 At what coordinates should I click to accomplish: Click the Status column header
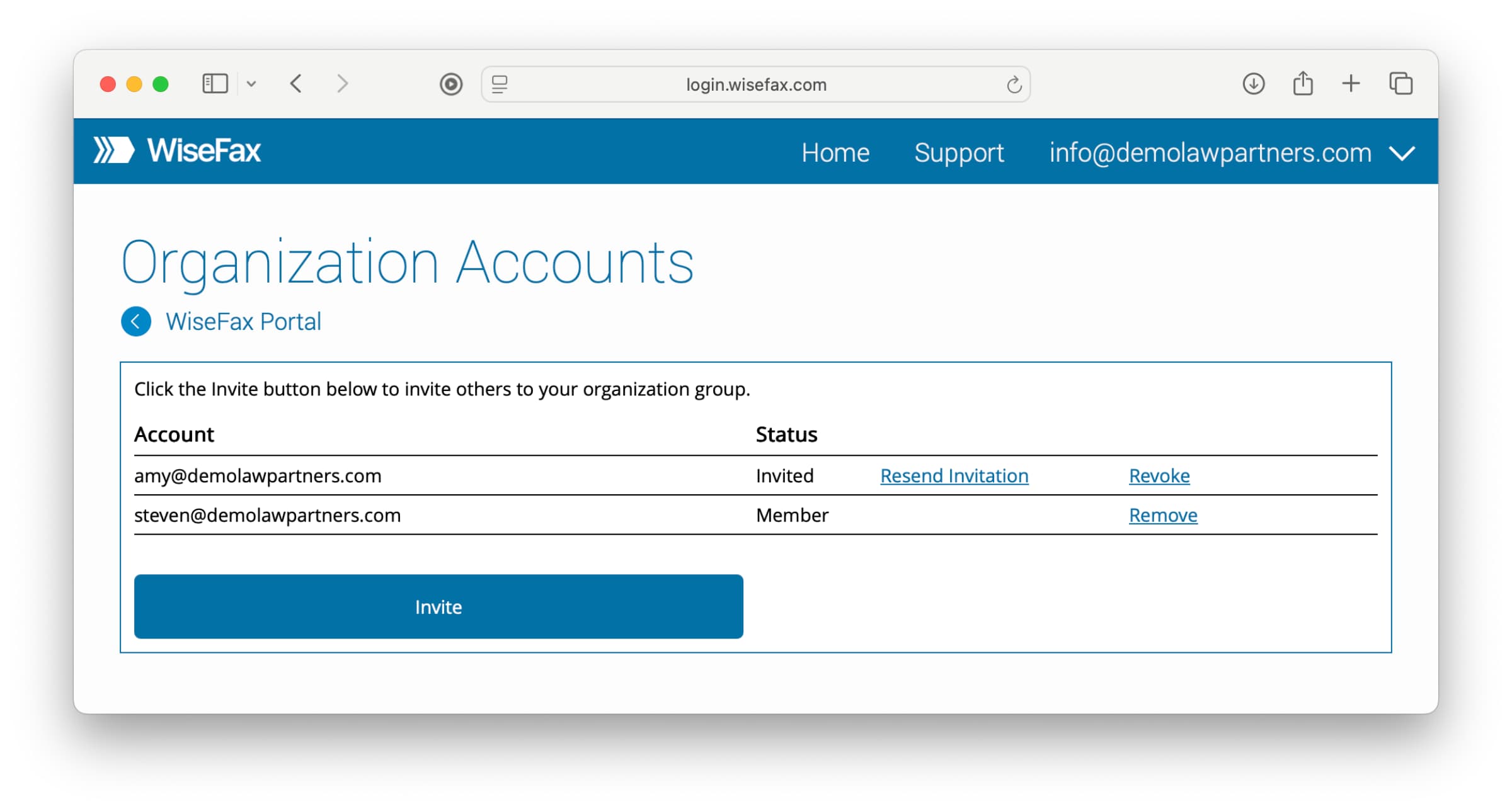[x=786, y=434]
